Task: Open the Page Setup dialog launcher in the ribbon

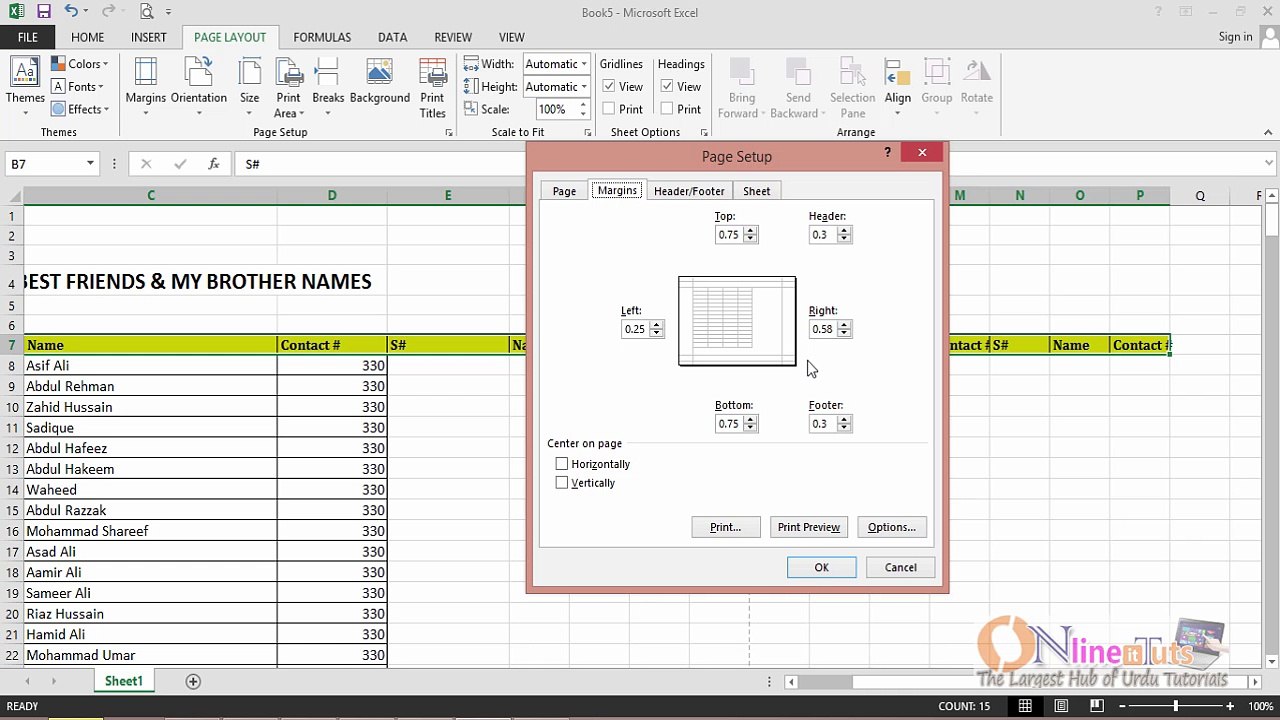Action: click(449, 133)
